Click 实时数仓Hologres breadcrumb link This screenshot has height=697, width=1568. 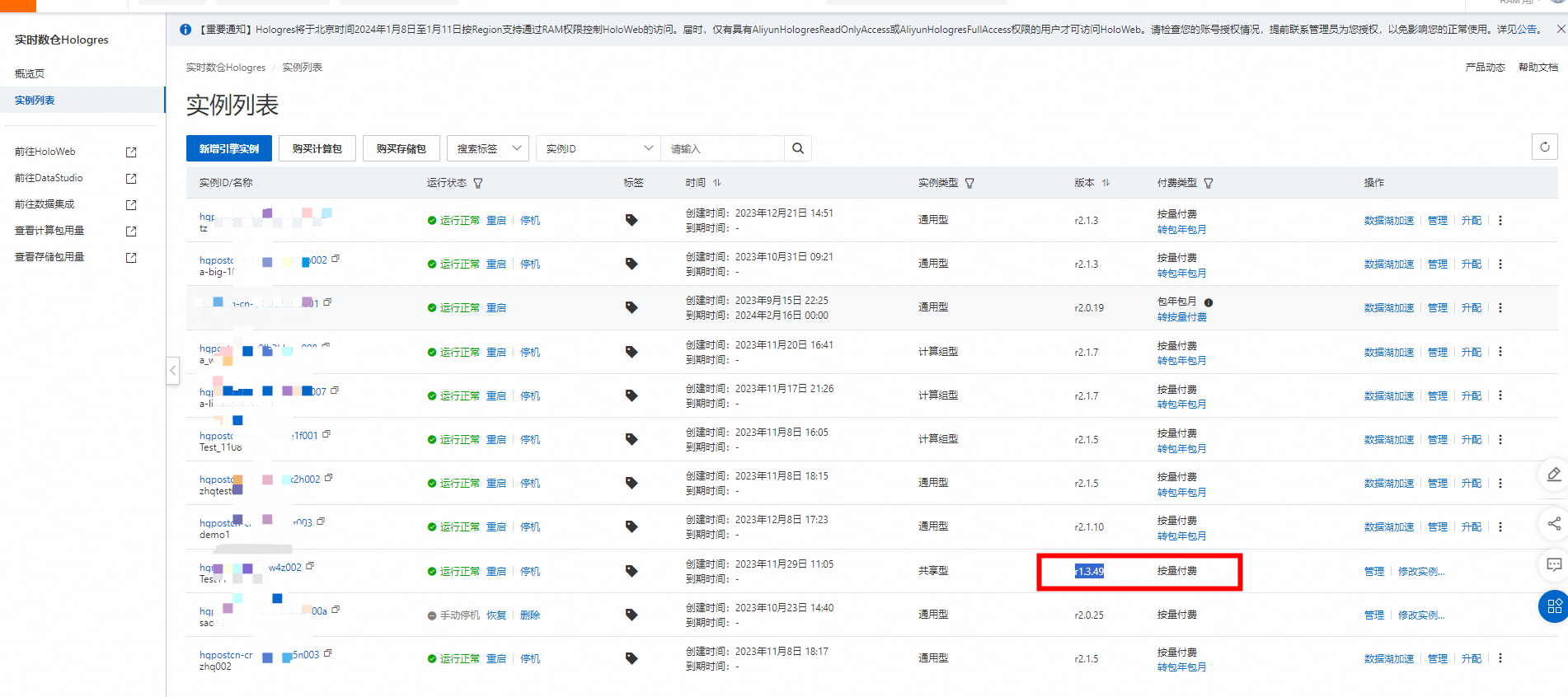coord(226,68)
